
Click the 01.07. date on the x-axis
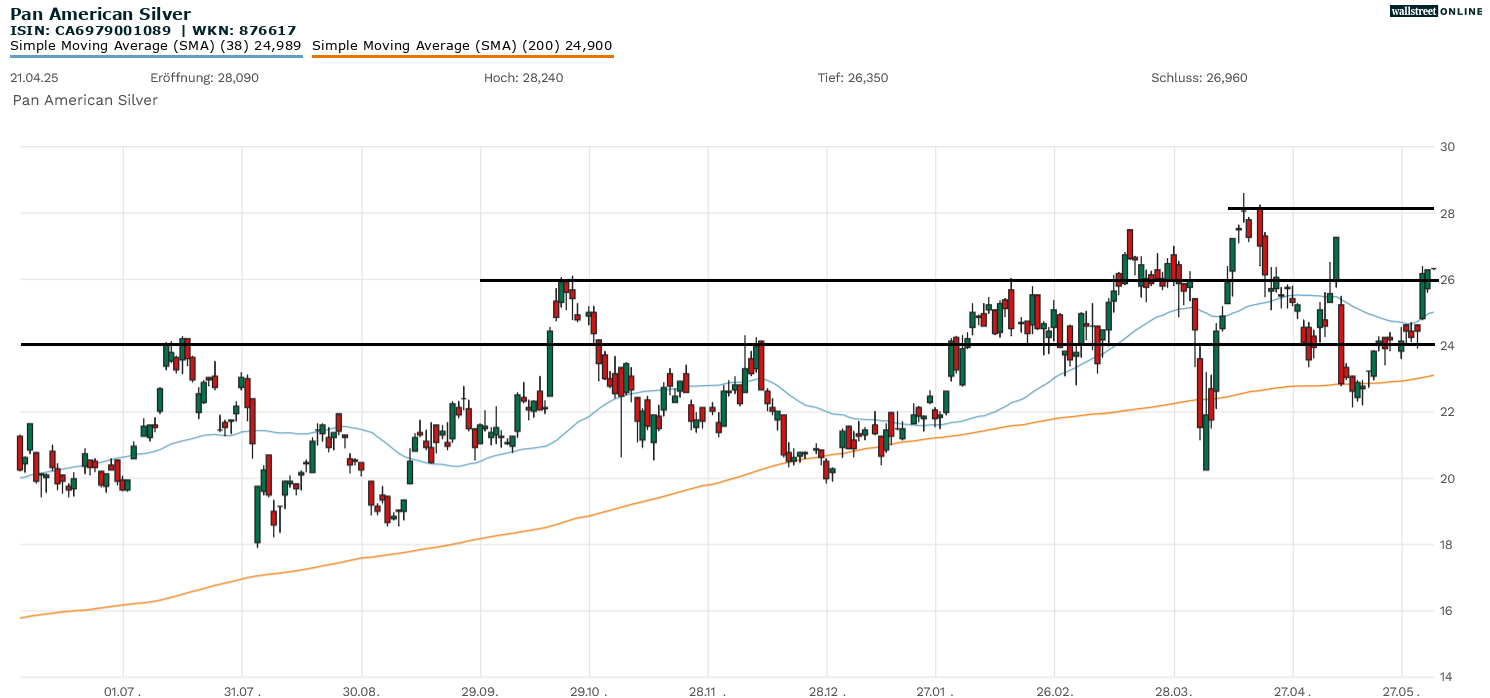point(123,691)
